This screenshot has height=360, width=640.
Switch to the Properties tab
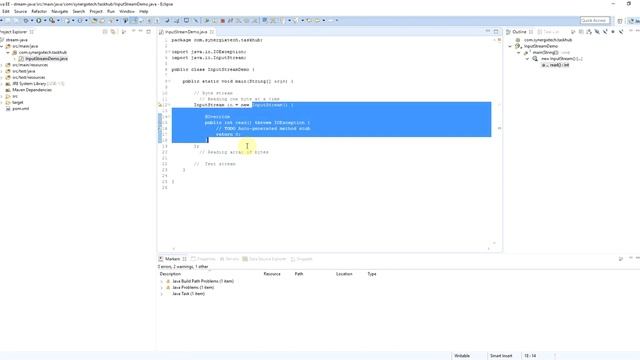coord(203,259)
